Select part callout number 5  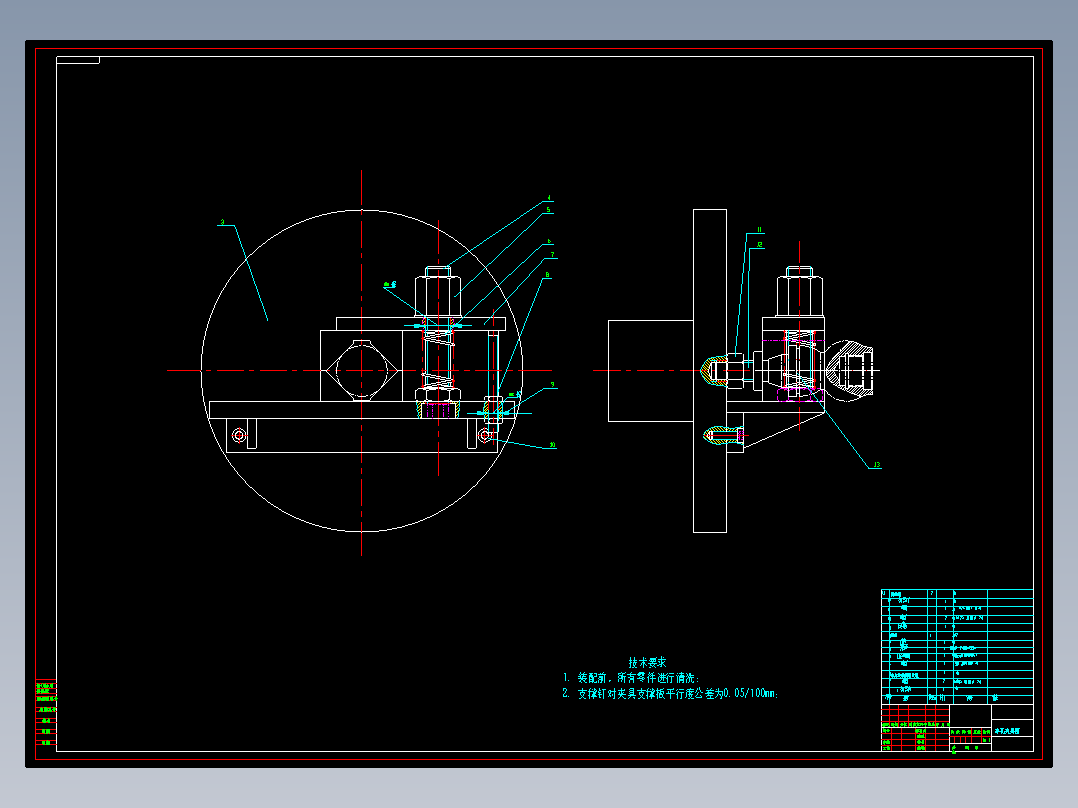549,210
